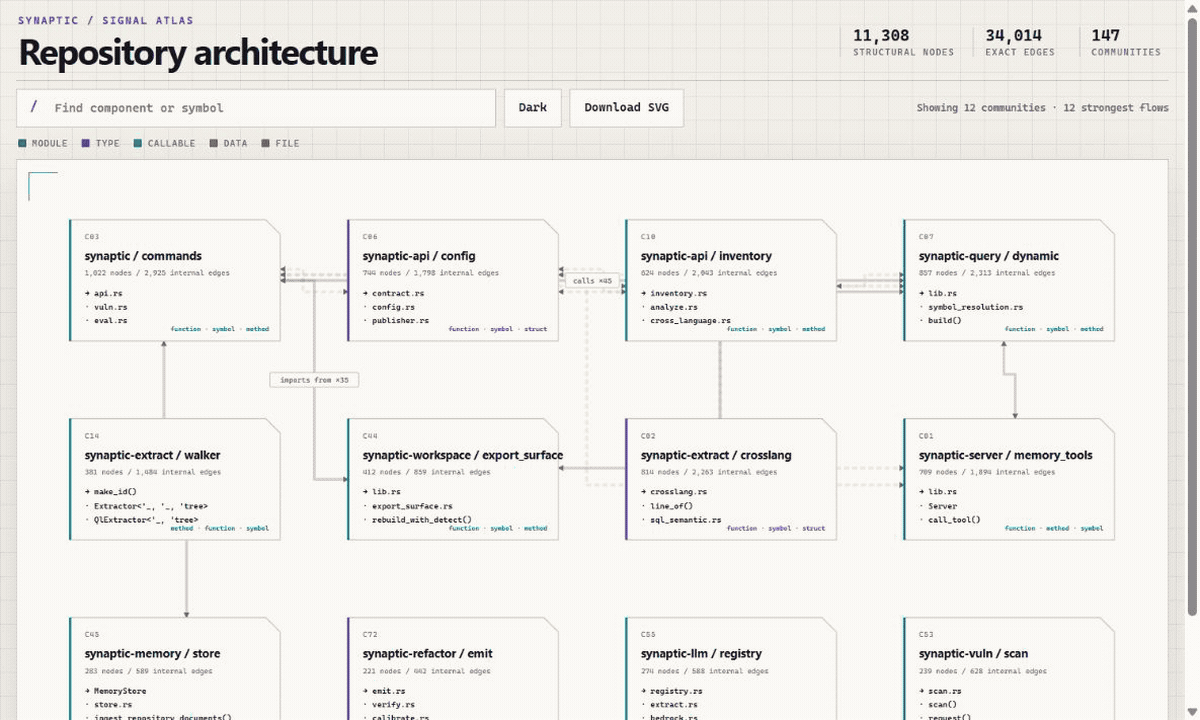The height and width of the screenshot is (720, 1200).
Task: Click the CALLABLE legend swatch
Action: click(x=138, y=143)
